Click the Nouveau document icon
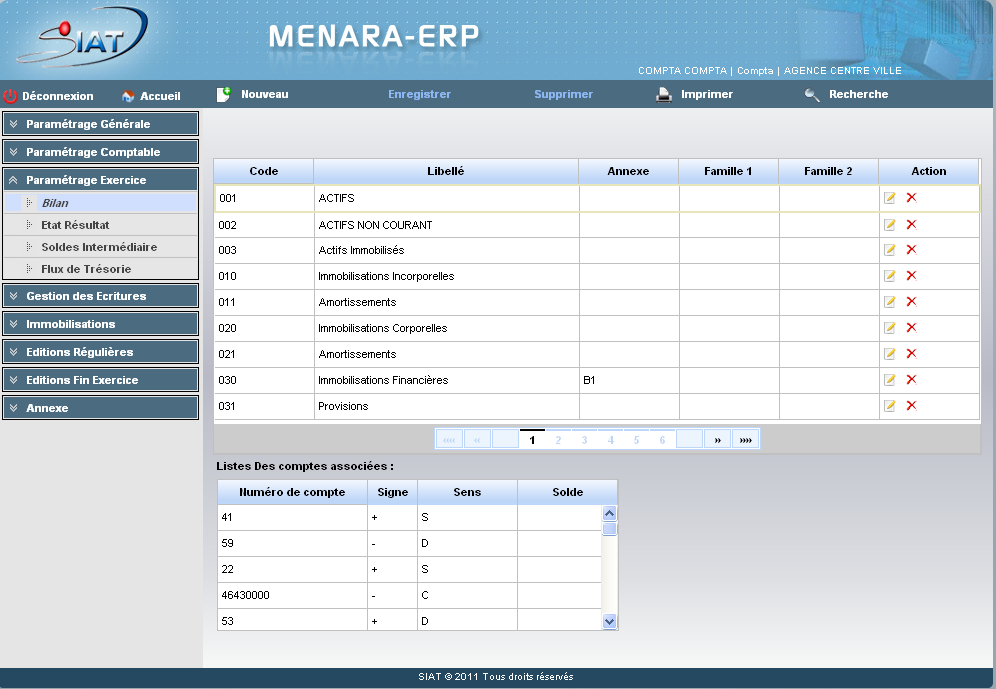996x689 pixels. [x=224, y=95]
